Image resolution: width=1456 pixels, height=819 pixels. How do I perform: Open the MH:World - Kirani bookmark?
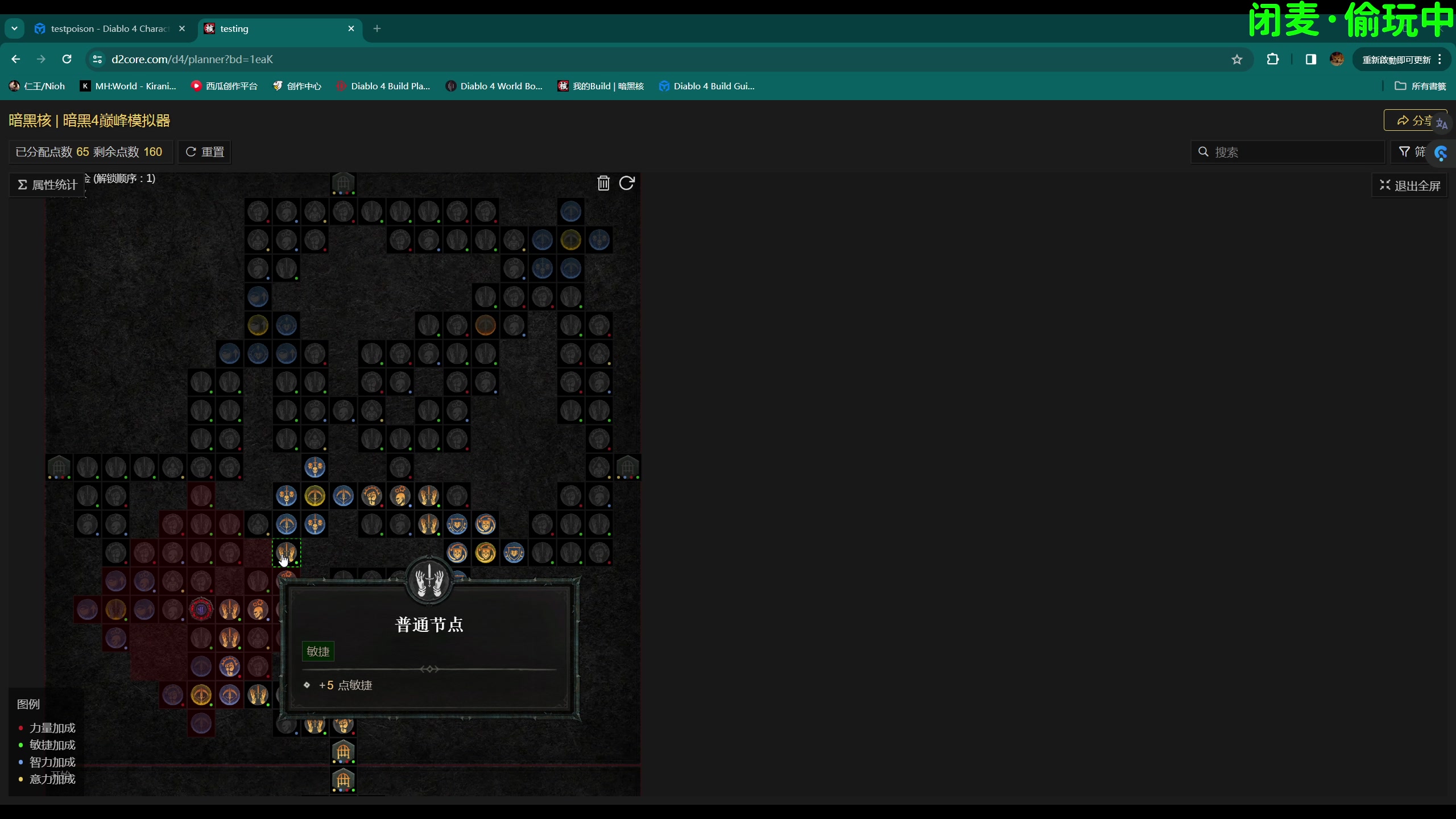click(128, 86)
